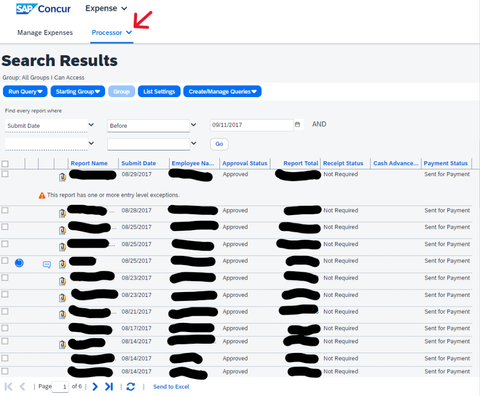The height and width of the screenshot is (396, 480).
Task: Sort by Receipt Status column header
Action: (x=343, y=163)
